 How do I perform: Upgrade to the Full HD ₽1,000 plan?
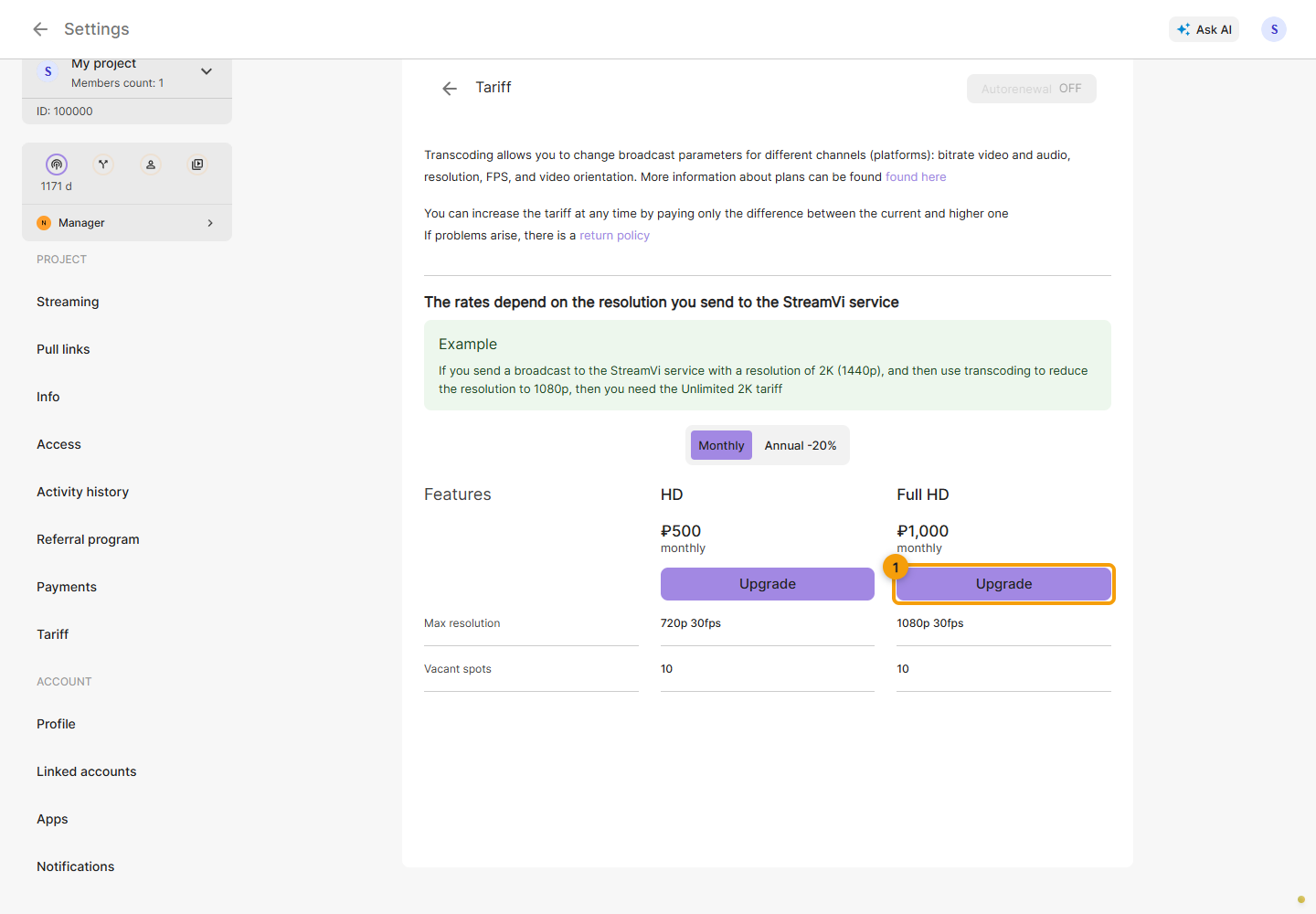[1003, 584]
